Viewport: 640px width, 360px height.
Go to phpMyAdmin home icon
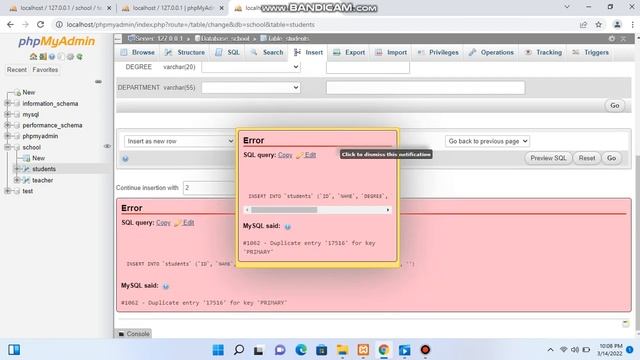point(33,57)
